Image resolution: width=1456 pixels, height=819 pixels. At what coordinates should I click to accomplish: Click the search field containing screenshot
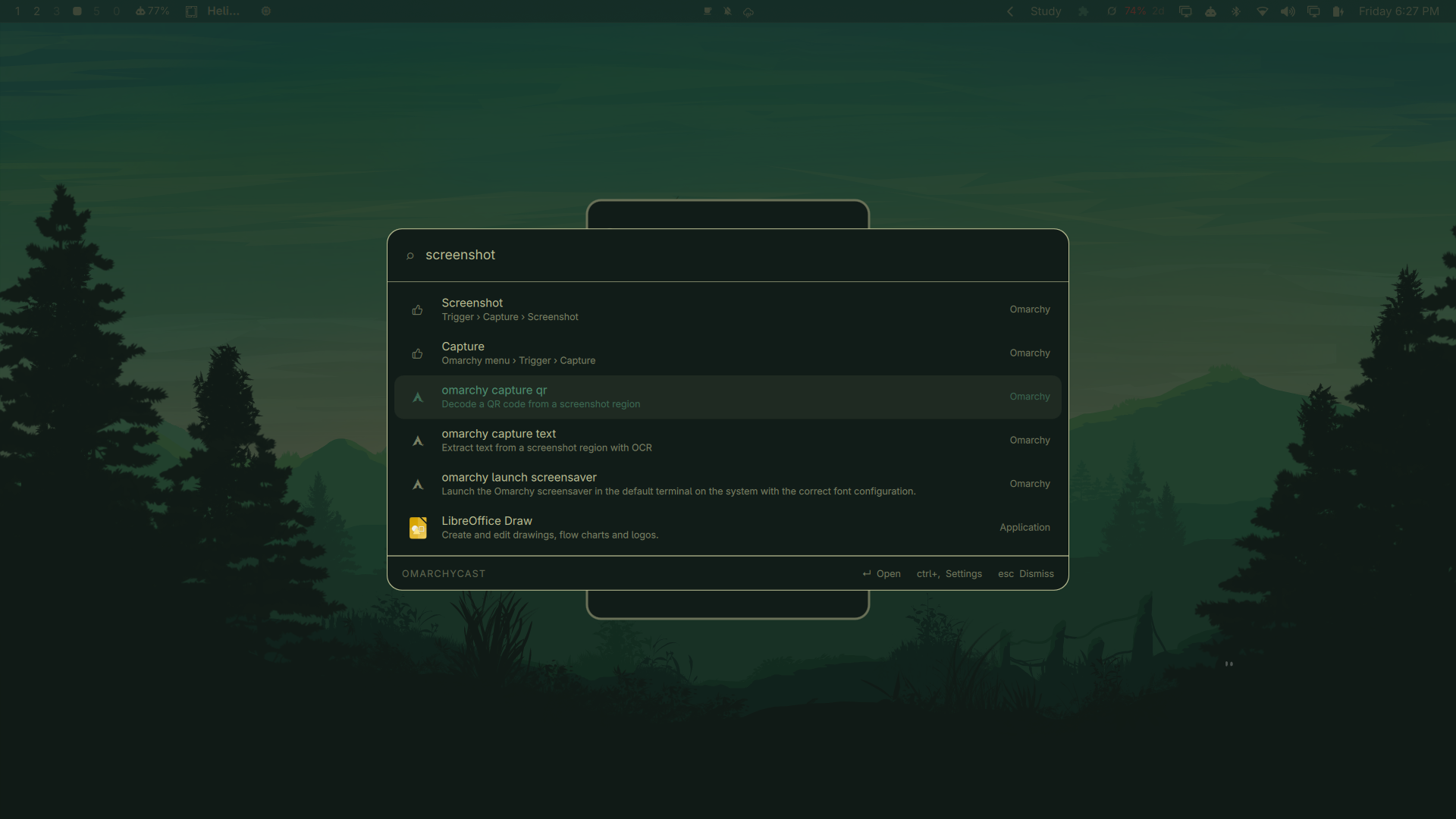click(727, 256)
